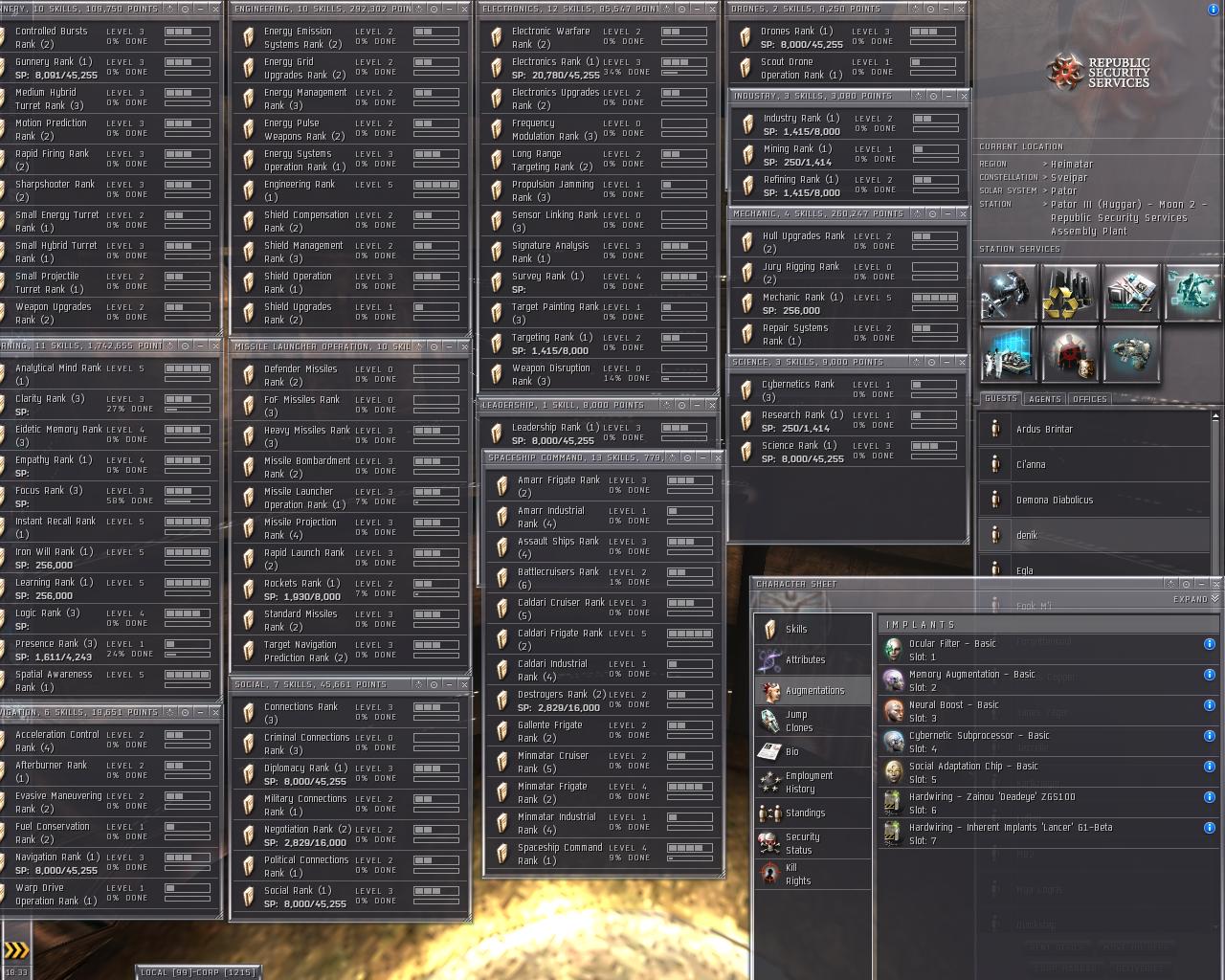Screen dimensions: 1225x980
Task: Open the Jump Clones section
Action: coord(813,721)
